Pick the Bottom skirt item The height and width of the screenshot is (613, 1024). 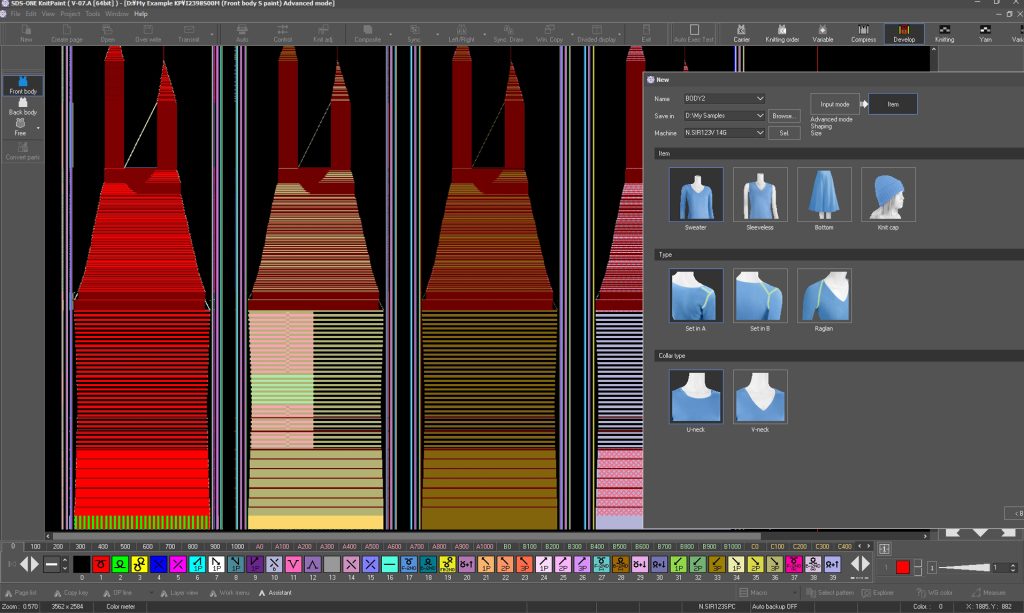point(824,194)
